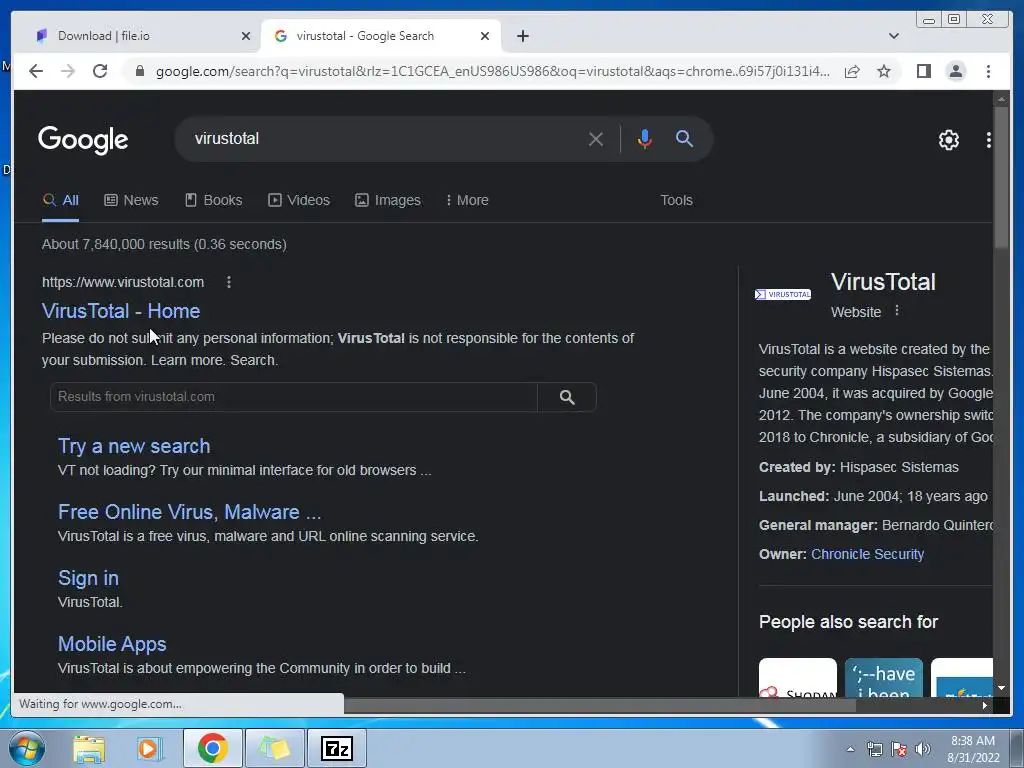
Task: Reload the current page
Action: tap(100, 71)
